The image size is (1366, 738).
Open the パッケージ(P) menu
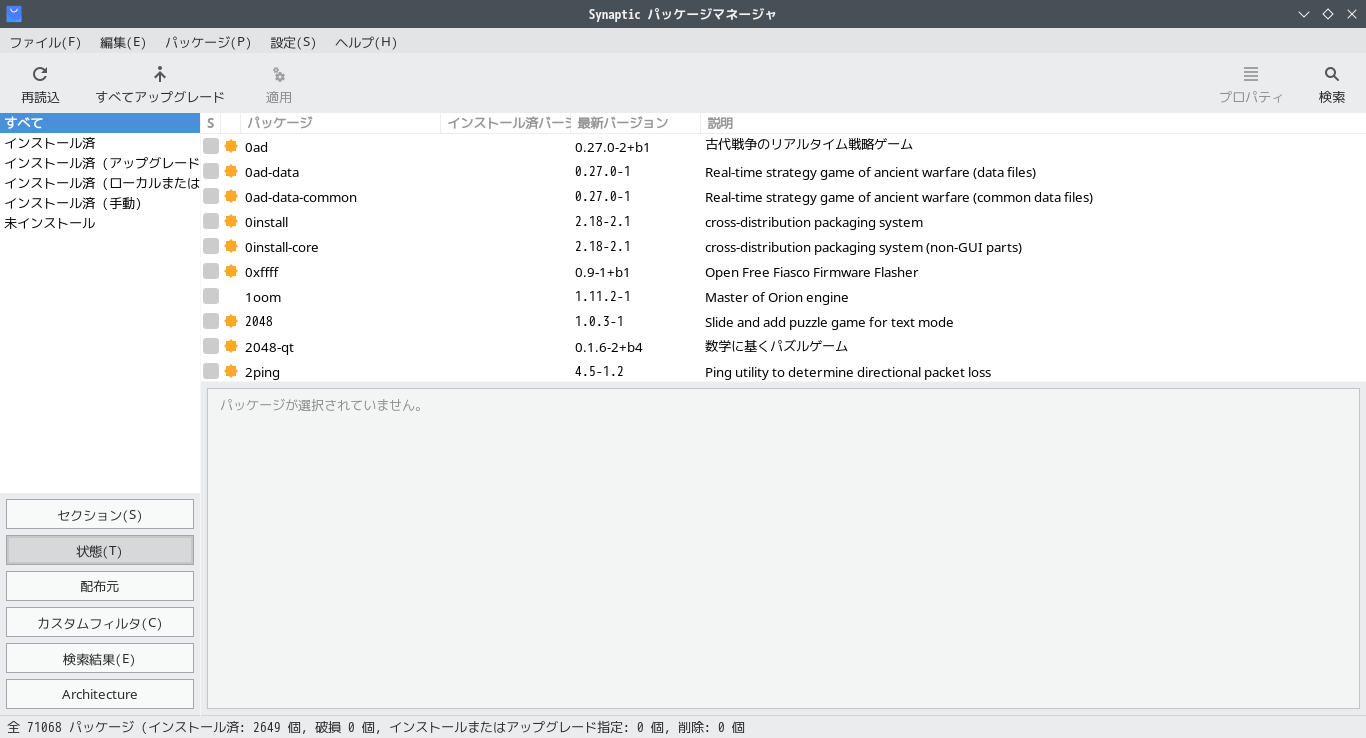click(x=208, y=42)
